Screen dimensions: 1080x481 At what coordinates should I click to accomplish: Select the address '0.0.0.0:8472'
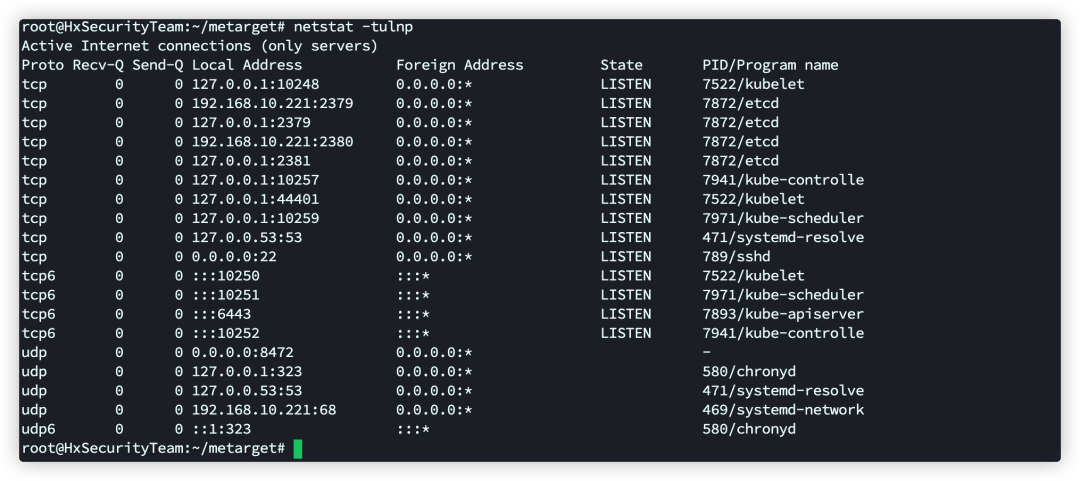pos(242,352)
